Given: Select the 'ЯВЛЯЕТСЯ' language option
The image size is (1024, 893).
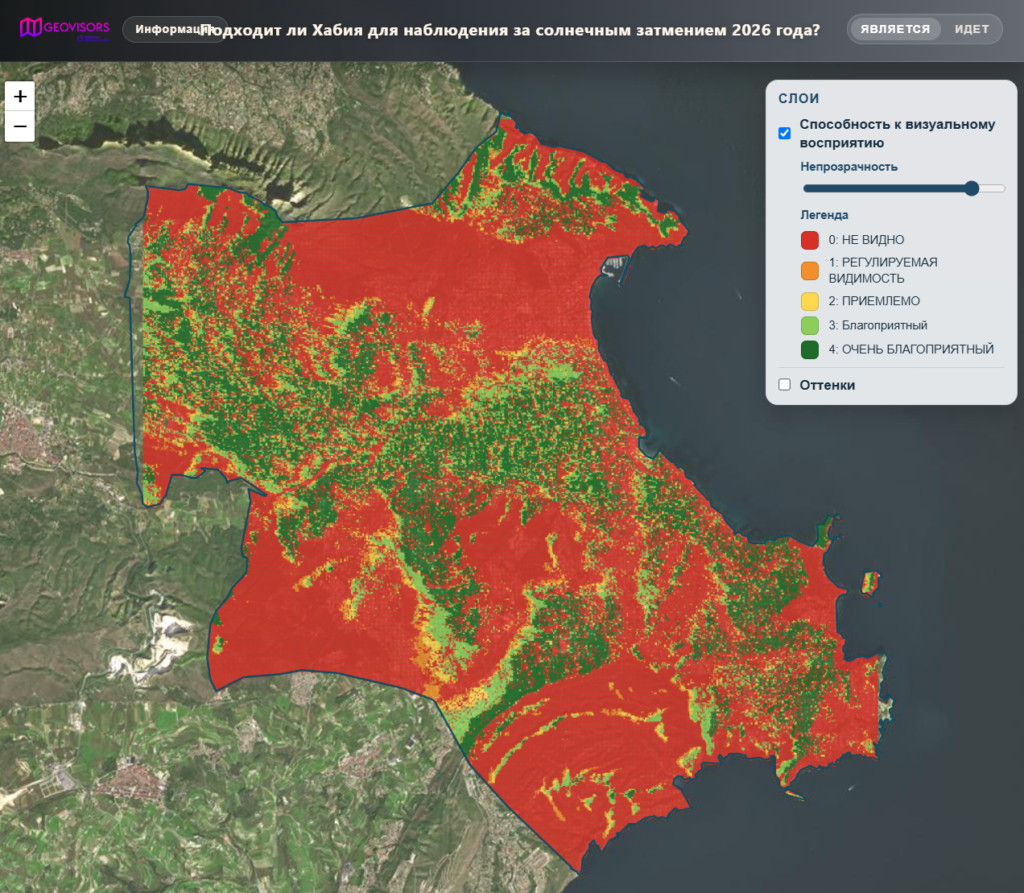Looking at the screenshot, I should [x=895, y=29].
